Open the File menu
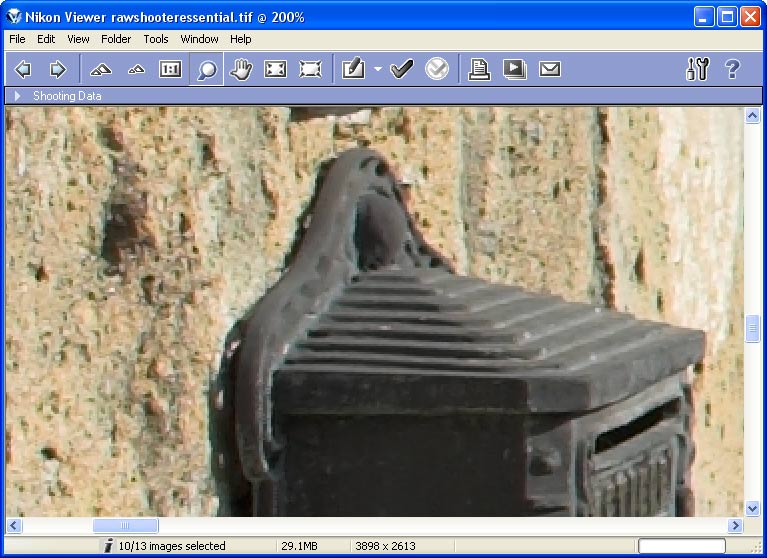 [x=17, y=39]
